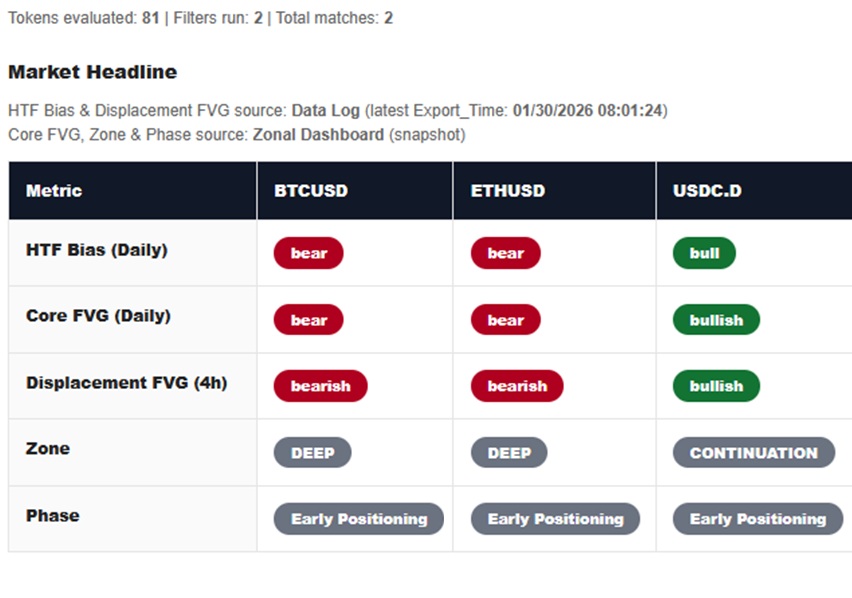Click BTCUSD DEEP zone badge
This screenshot has width=852, height=598.
coord(313,452)
